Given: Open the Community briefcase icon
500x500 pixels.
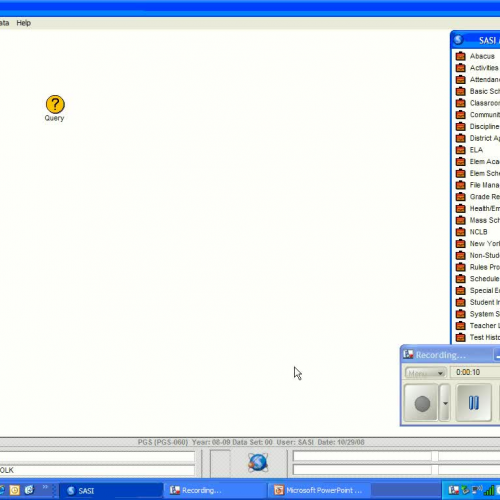Looking at the screenshot, I should [460, 115].
